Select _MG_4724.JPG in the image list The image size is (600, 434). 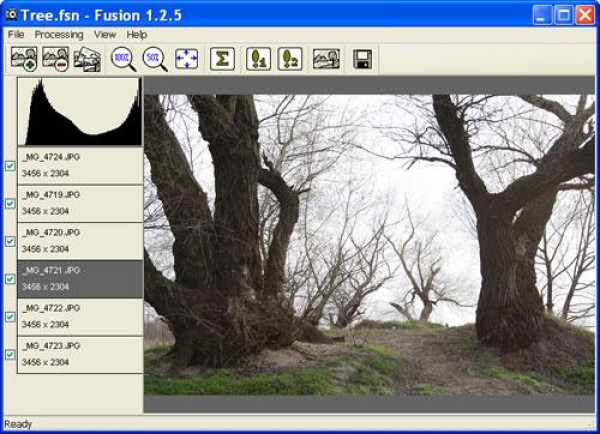click(x=80, y=165)
